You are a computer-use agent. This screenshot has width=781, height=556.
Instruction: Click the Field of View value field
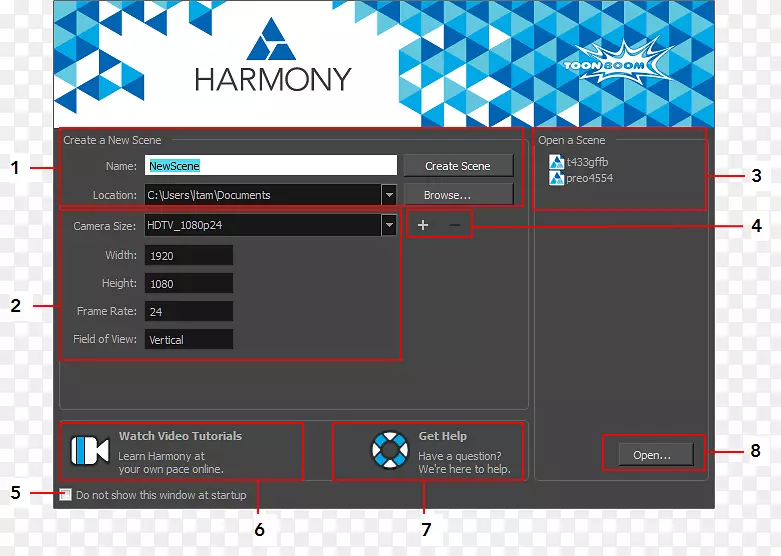tap(189, 339)
